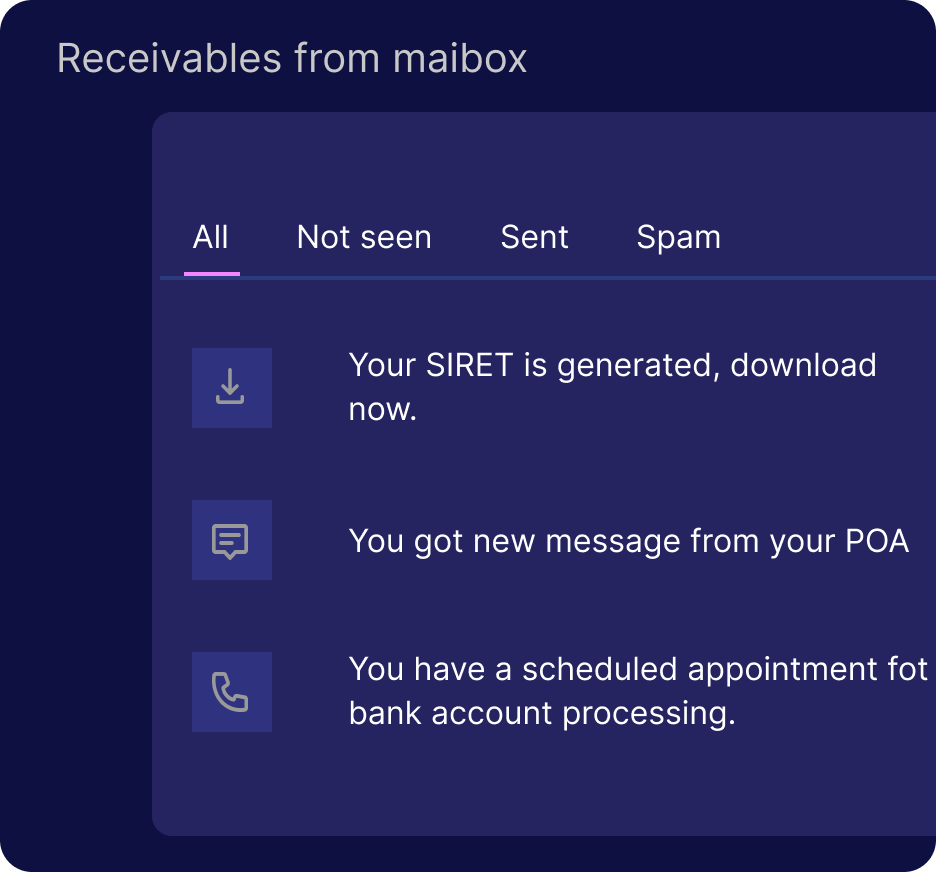Click the 'now.' text under SIRET message
936x872 pixels.
point(383,410)
